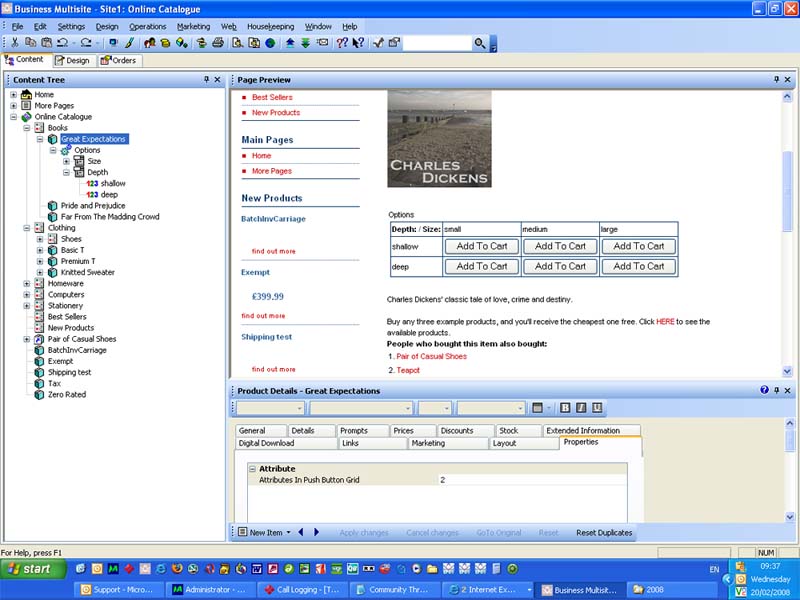Collapse the Attribute property group
Viewport: 800px width, 600px height.
click(x=252, y=468)
